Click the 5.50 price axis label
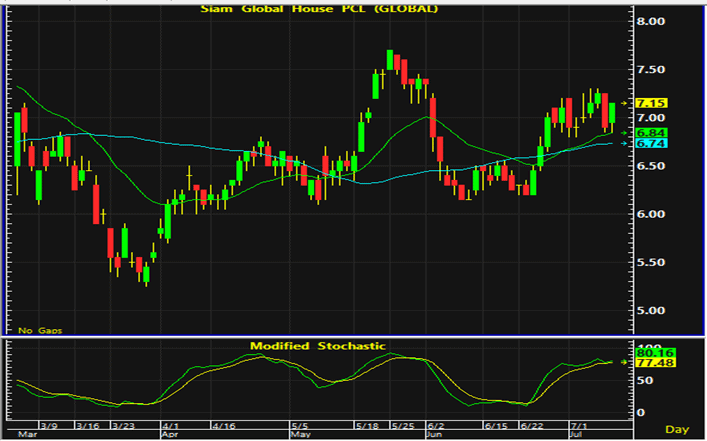 click(x=650, y=262)
